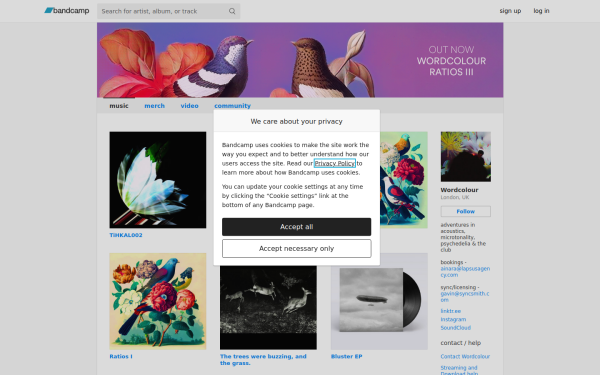Screen dimensions: 600x375
Task: Open the gavin@syncsmith.com licensing email link
Action: tap(465, 297)
